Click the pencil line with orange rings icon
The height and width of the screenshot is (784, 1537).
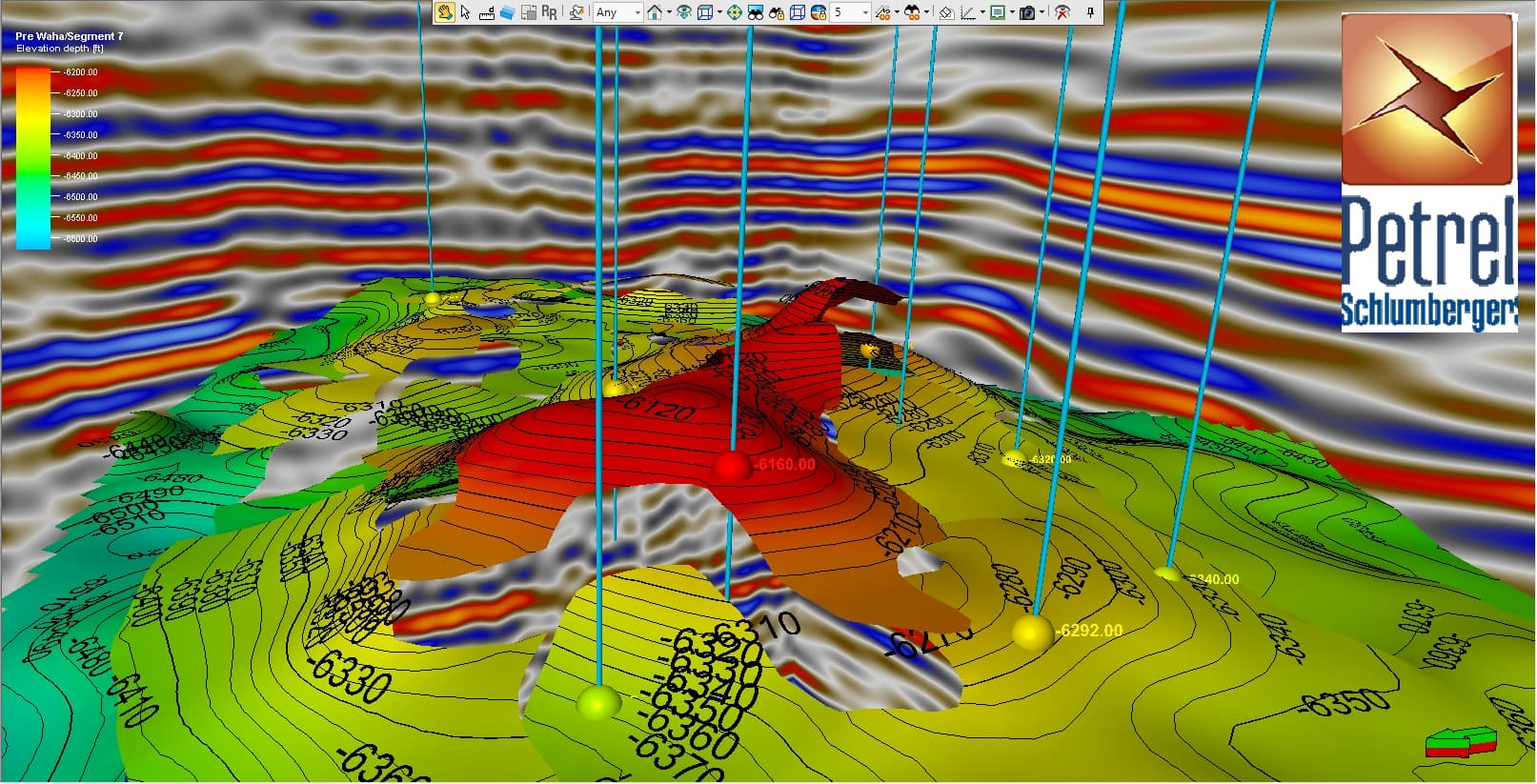point(882,12)
